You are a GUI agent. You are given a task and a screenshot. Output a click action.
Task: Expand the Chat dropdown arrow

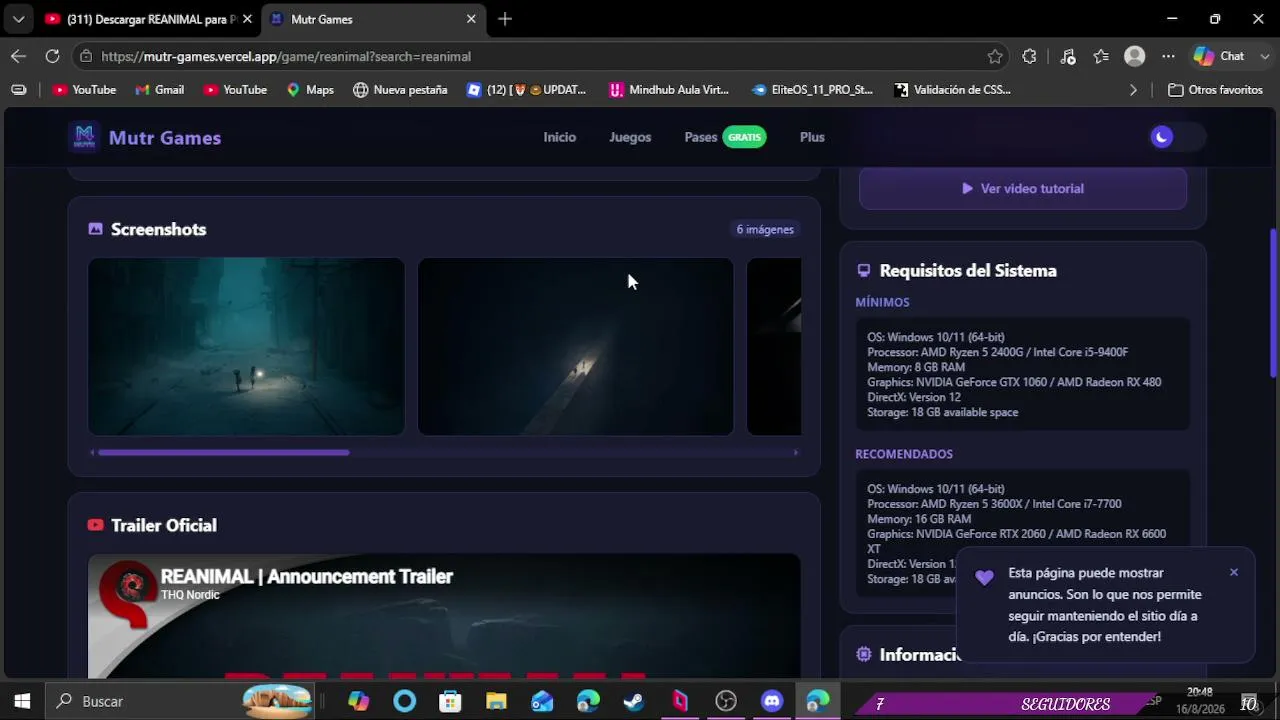pos(1264,56)
